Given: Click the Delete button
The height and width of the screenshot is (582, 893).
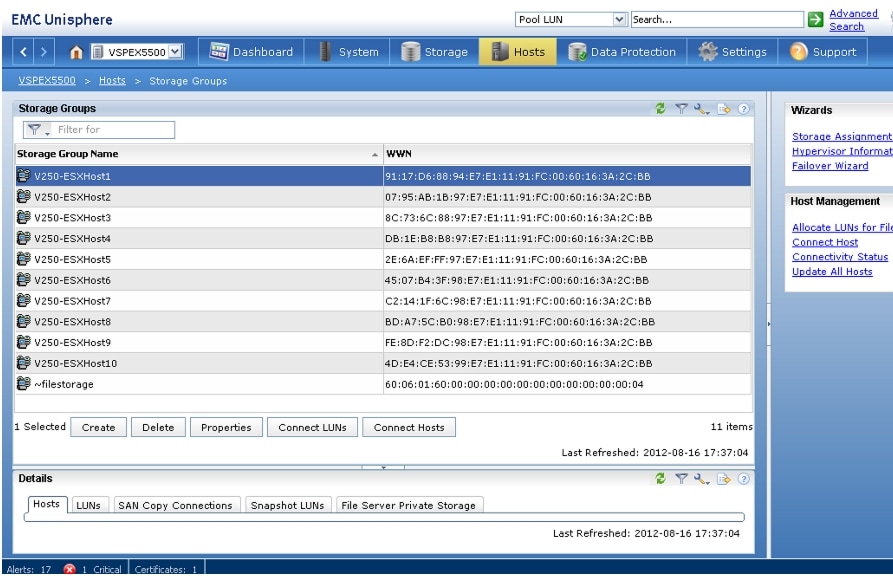Looking at the screenshot, I should pyautogui.click(x=158, y=427).
